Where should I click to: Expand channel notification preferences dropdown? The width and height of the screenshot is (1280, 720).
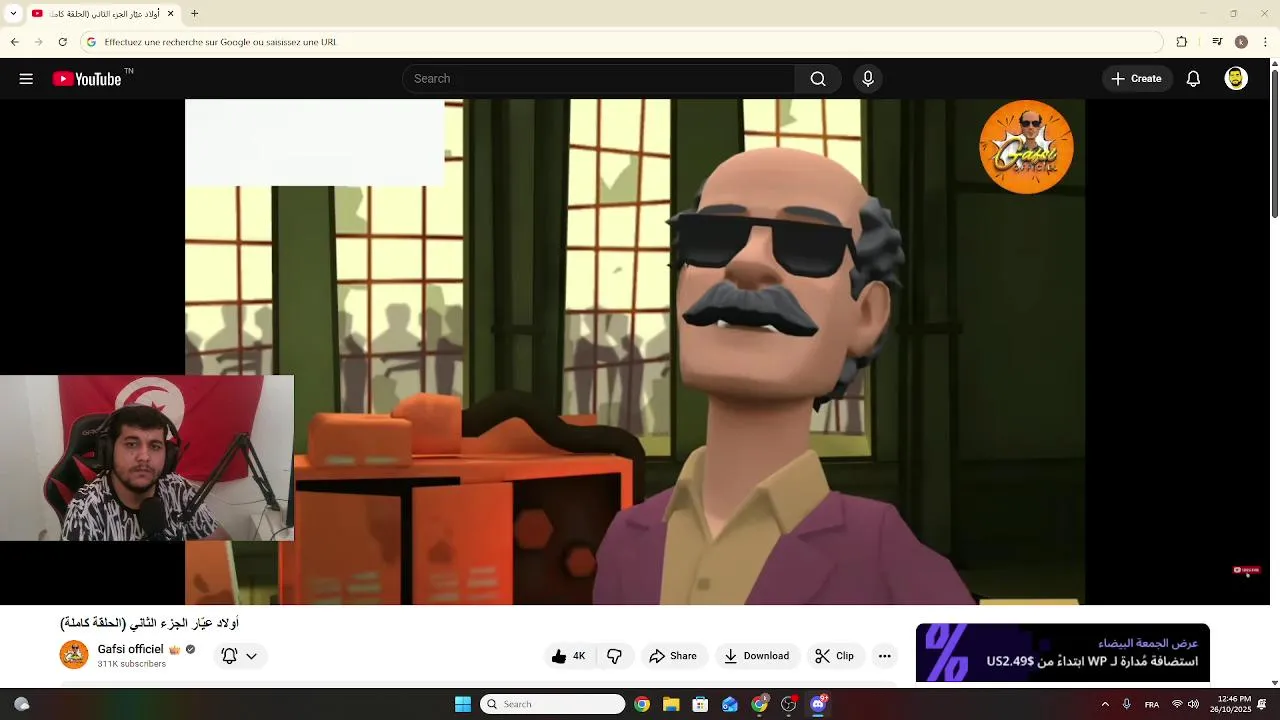(239, 656)
